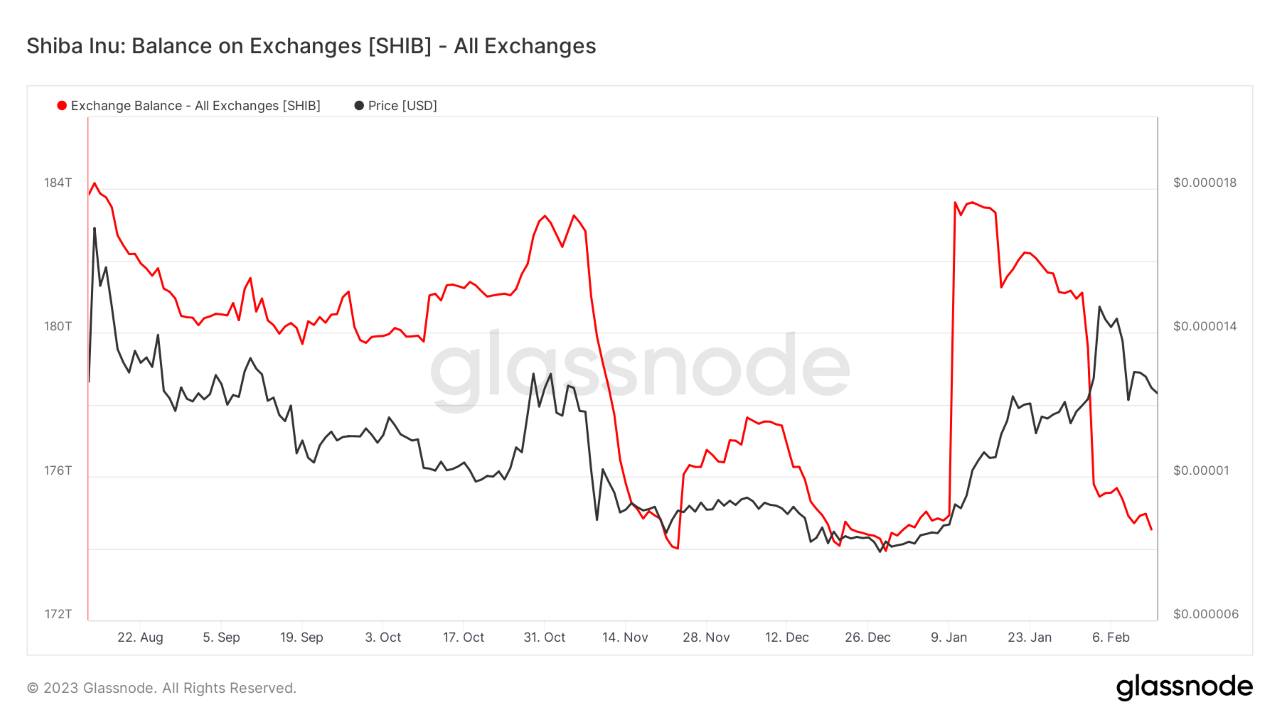1280x720 pixels.
Task: Click the black Price legend dot
Action: (359, 106)
